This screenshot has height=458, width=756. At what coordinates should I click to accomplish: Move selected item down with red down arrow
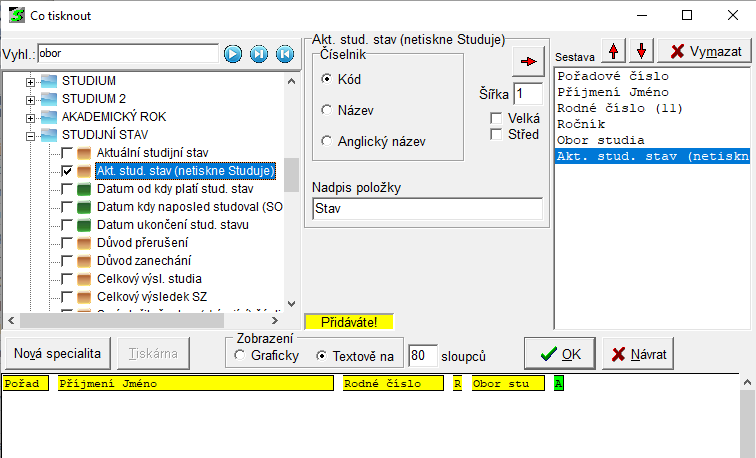click(640, 51)
